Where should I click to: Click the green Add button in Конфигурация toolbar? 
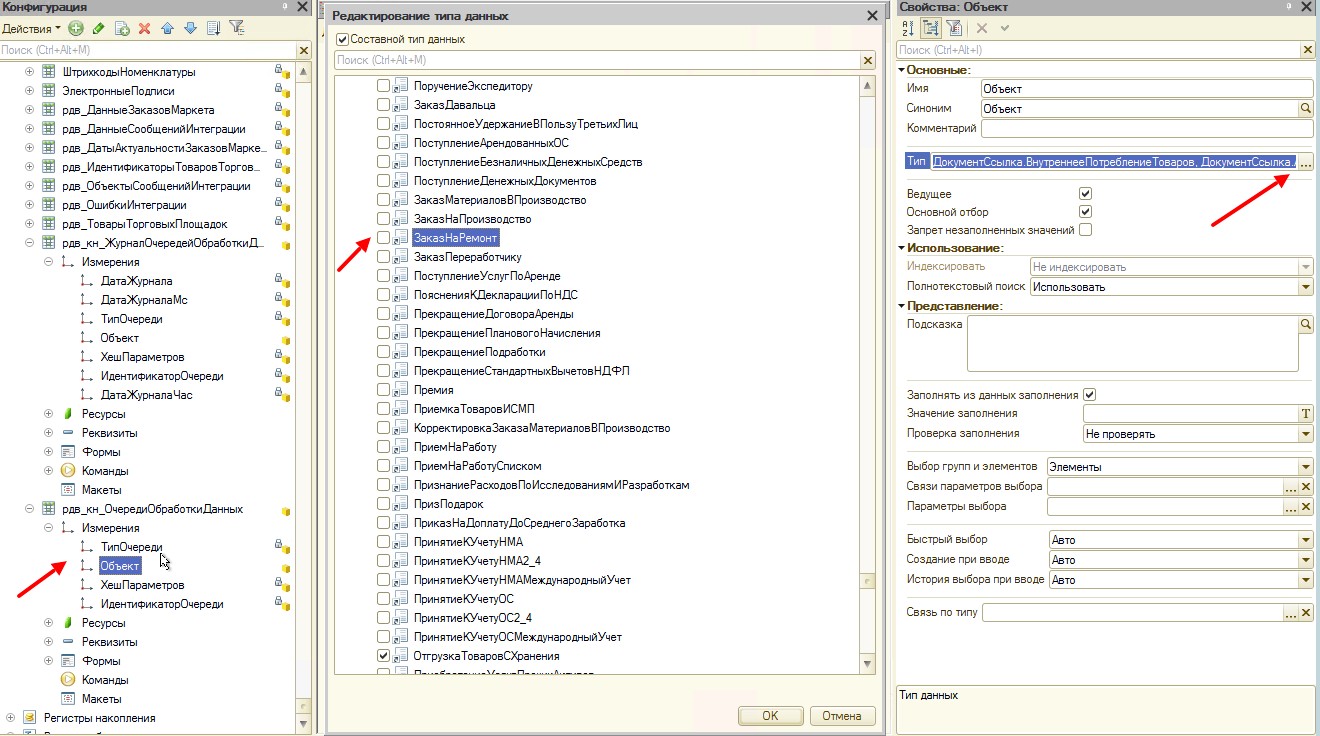tap(76, 28)
